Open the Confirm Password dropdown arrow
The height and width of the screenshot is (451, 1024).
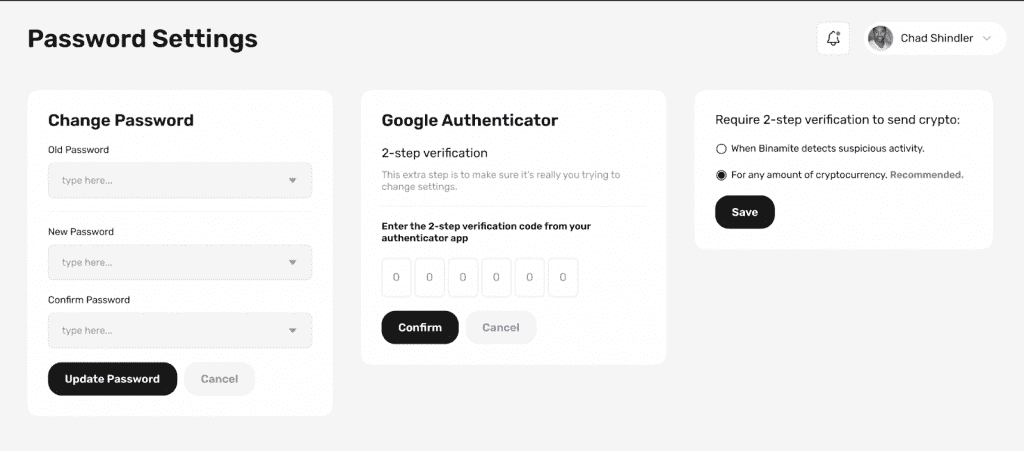click(293, 330)
